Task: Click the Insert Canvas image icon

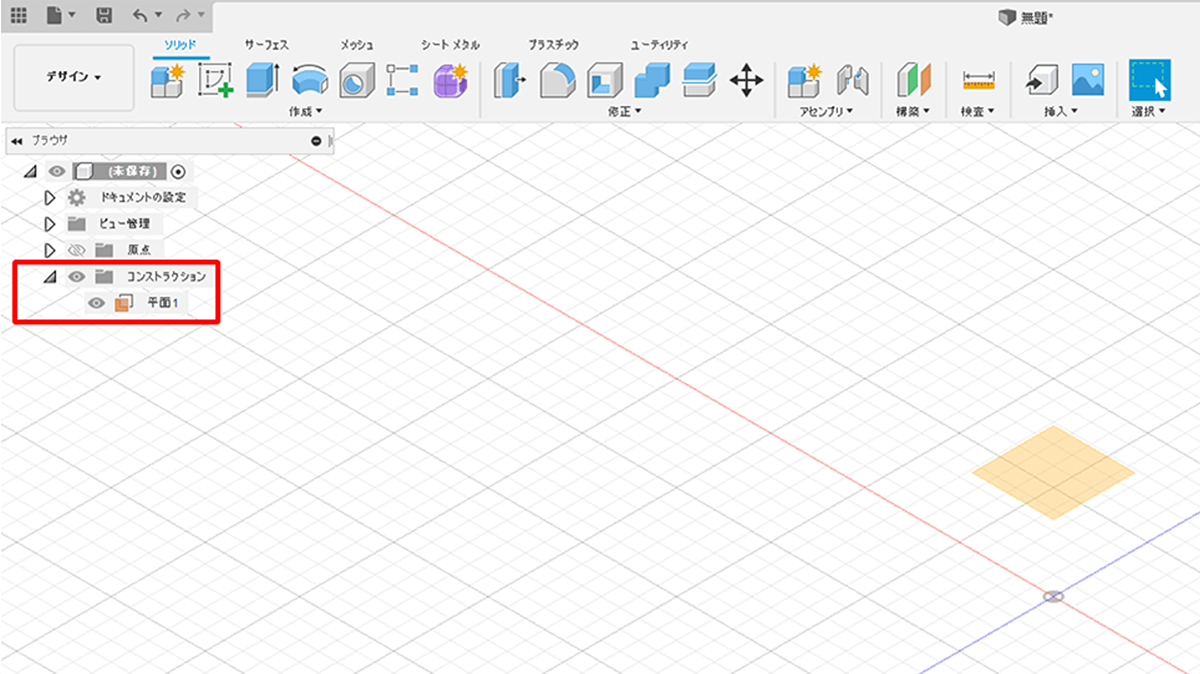Action: pos(1087,80)
